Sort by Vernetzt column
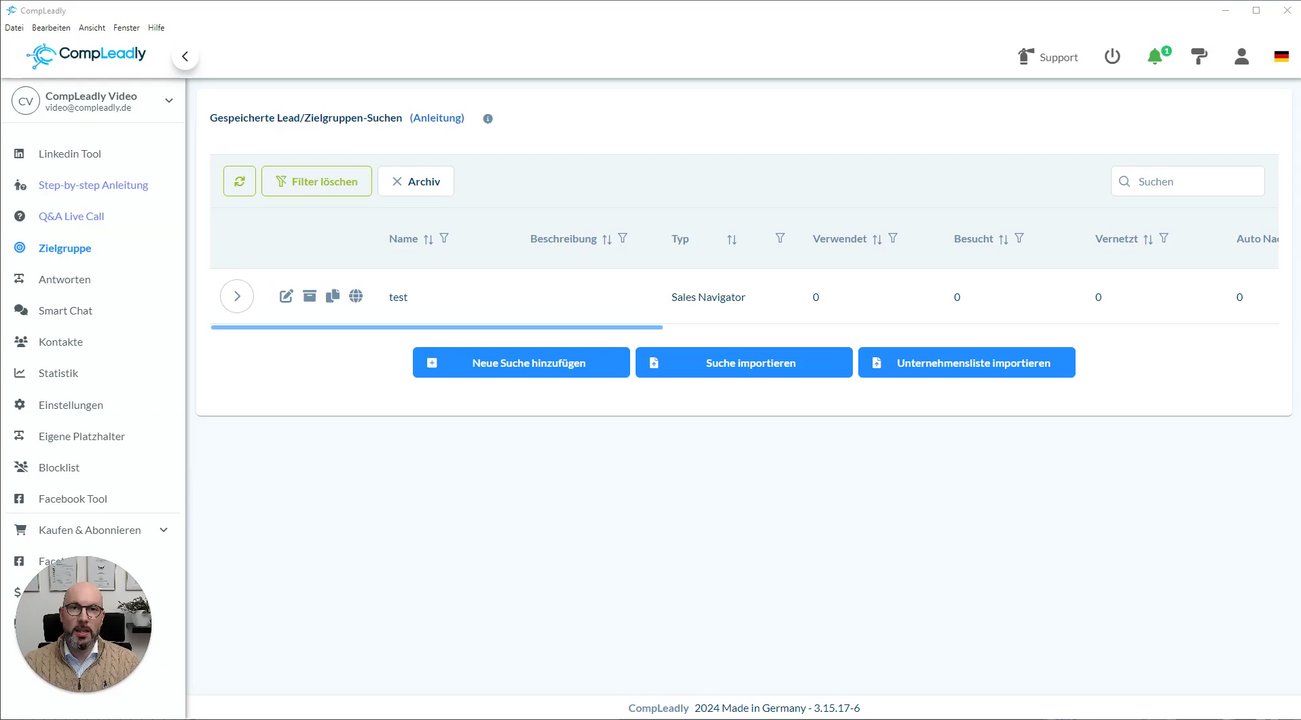The width and height of the screenshot is (1301, 720). click(x=1148, y=239)
